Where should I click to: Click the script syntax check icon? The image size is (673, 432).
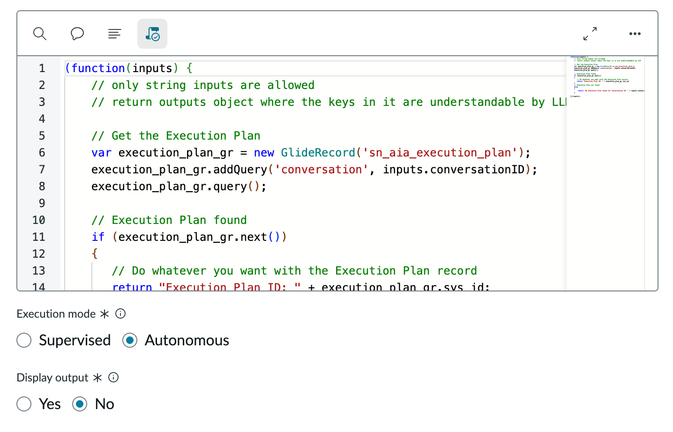pyautogui.click(x=152, y=33)
